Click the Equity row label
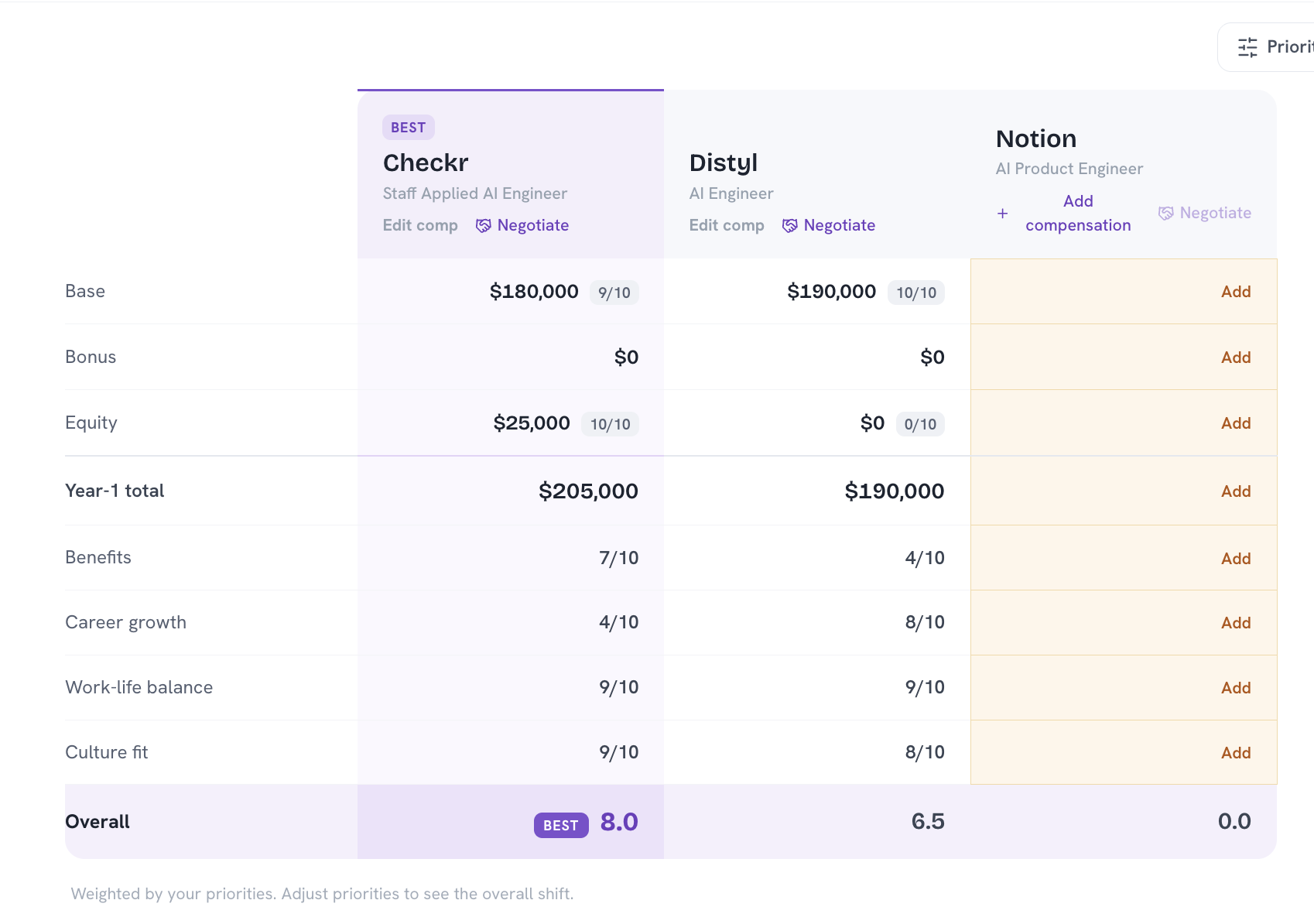Viewport: 1314px width, 924px height. pos(91,423)
